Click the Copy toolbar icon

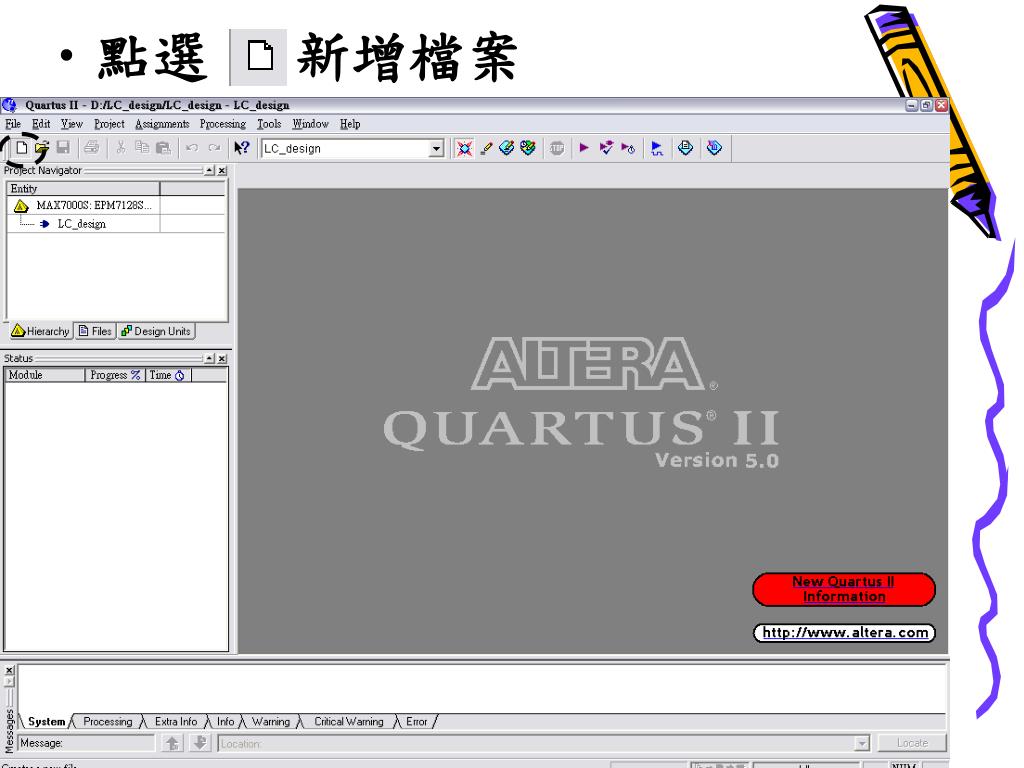coord(142,148)
